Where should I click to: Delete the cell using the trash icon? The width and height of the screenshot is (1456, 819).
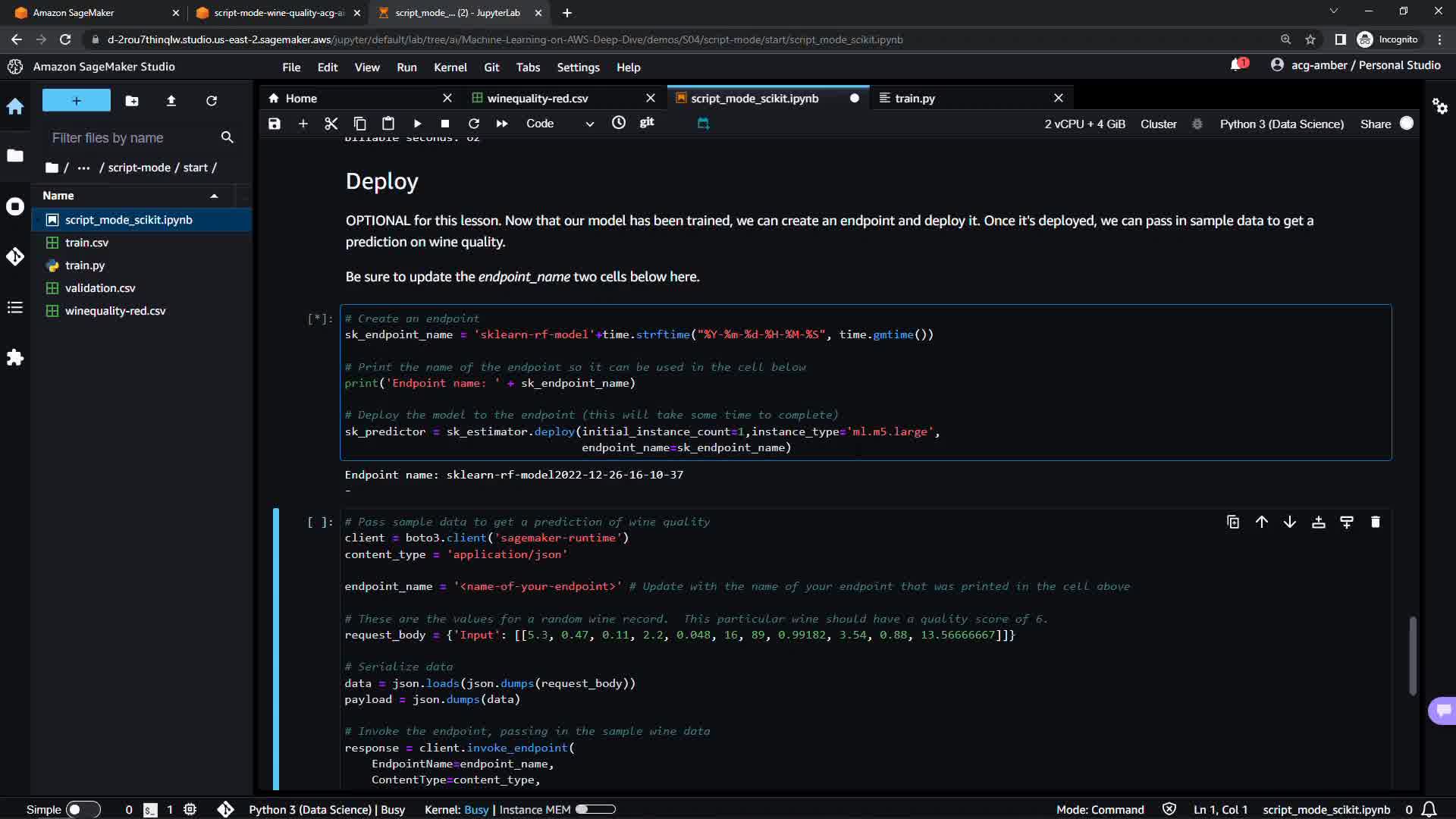click(x=1375, y=522)
